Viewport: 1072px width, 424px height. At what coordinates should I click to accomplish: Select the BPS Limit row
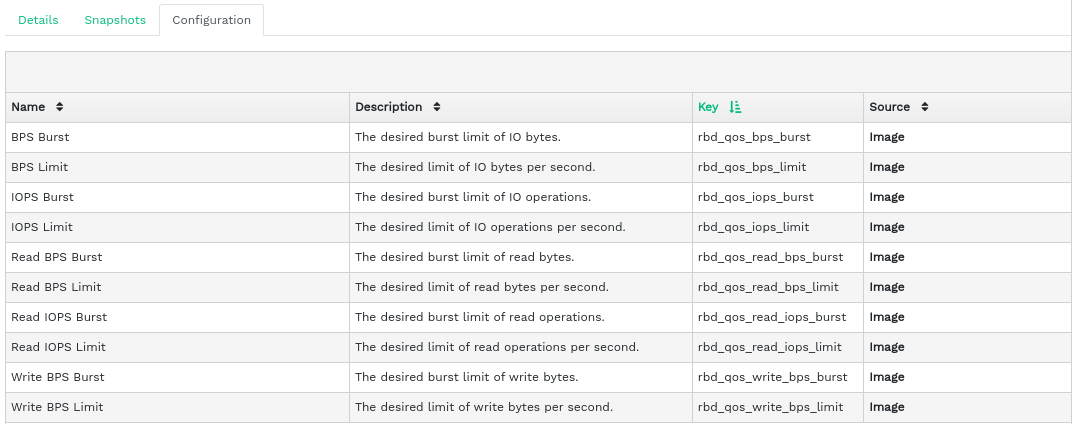coord(40,167)
